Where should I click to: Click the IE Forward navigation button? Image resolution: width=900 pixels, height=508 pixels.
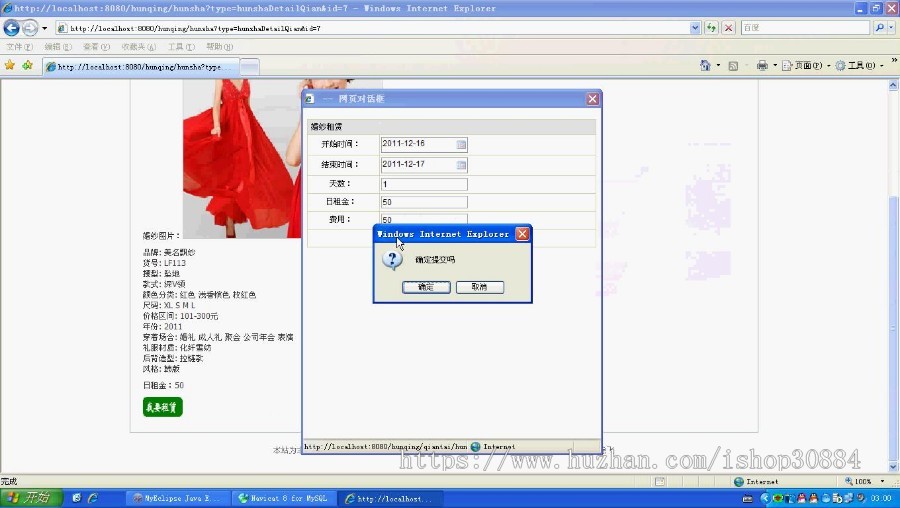click(x=29, y=28)
